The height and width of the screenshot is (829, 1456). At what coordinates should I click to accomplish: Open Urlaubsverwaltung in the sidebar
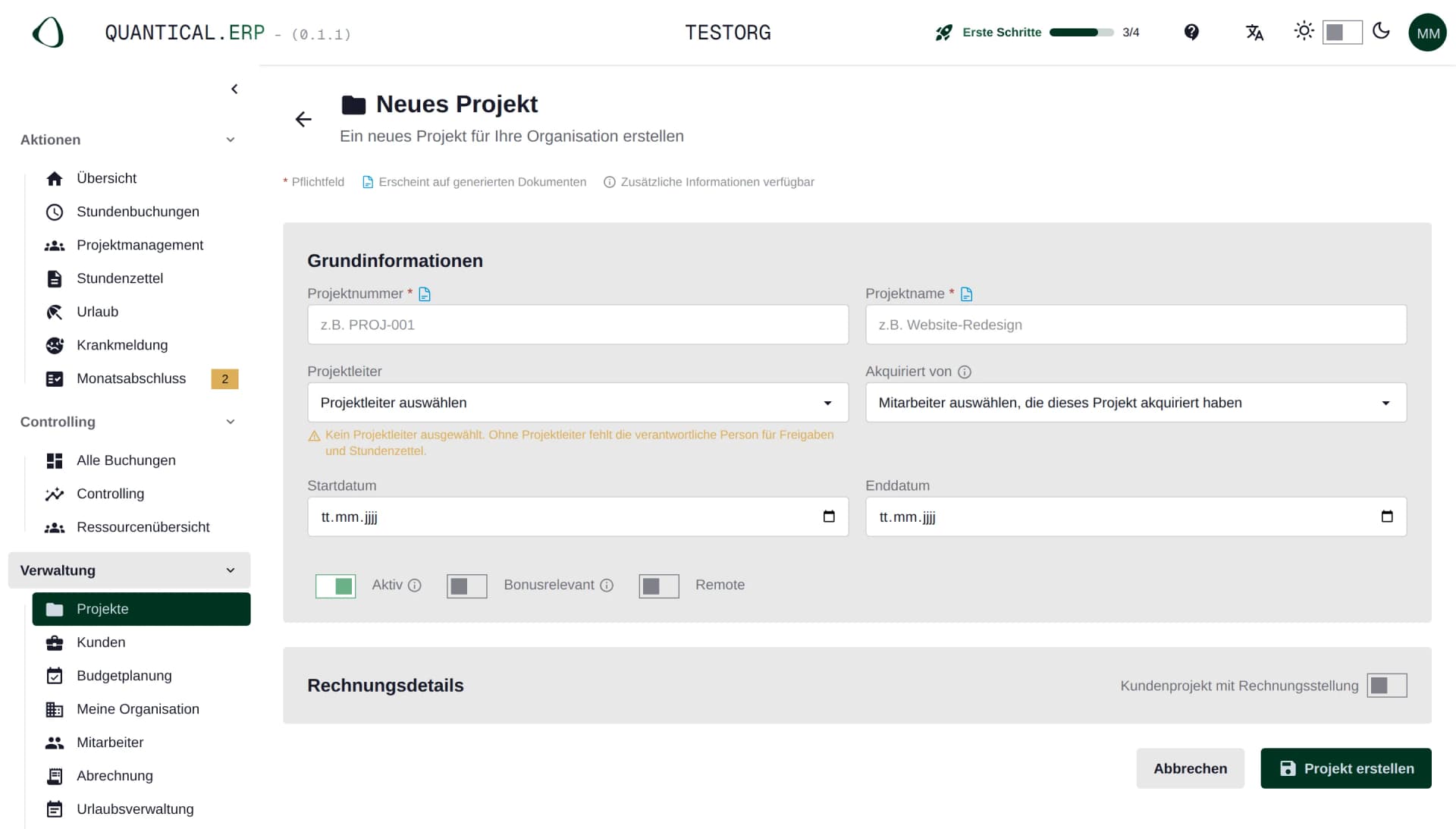click(x=141, y=809)
